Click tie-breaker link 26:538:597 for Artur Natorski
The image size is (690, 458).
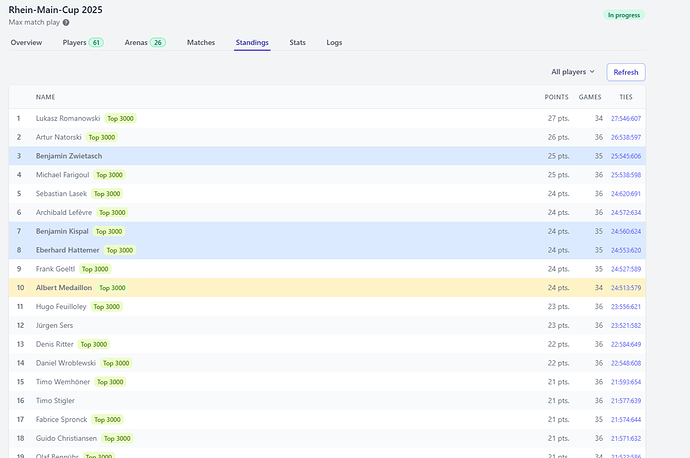pyautogui.click(x=626, y=137)
